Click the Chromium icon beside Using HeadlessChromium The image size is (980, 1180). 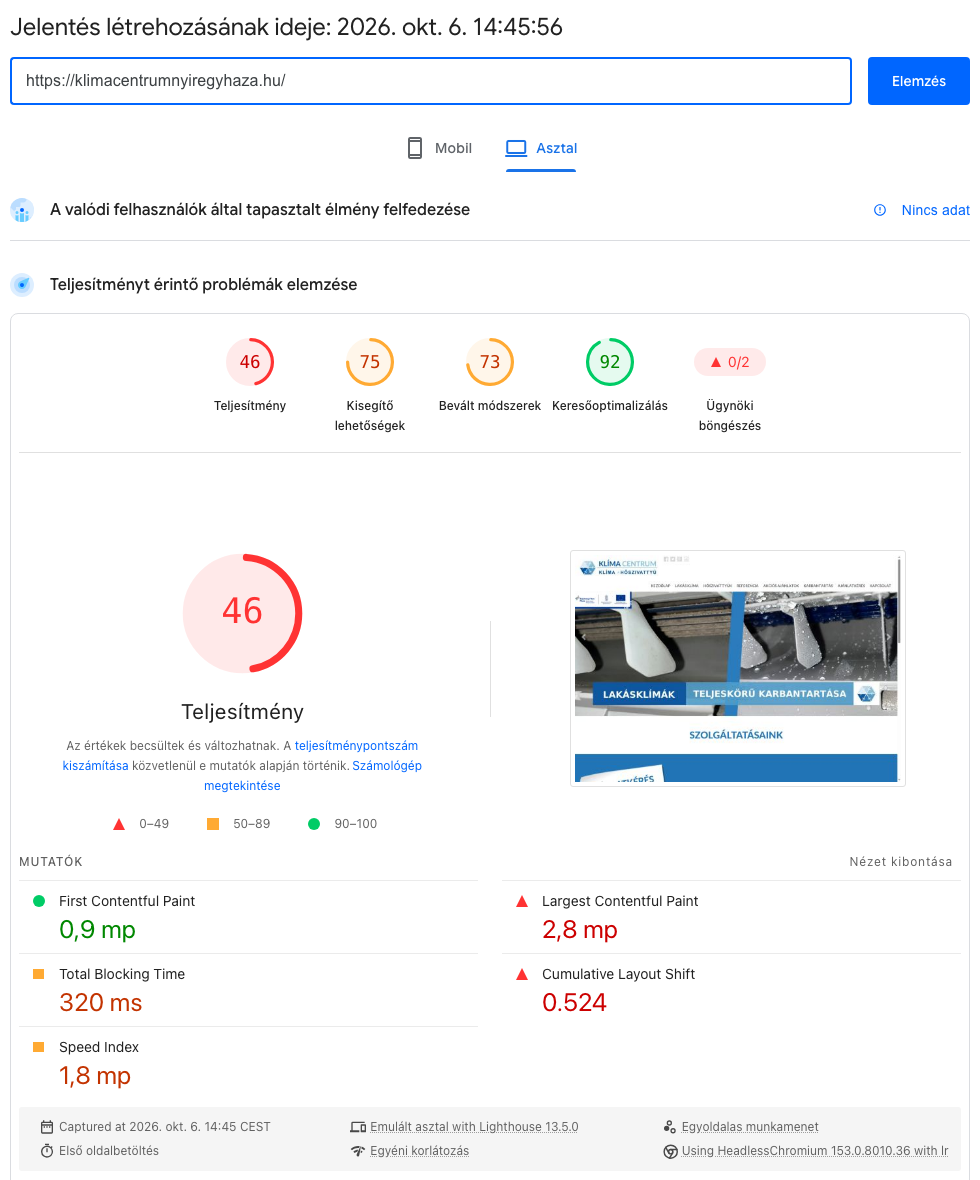[x=670, y=1151]
